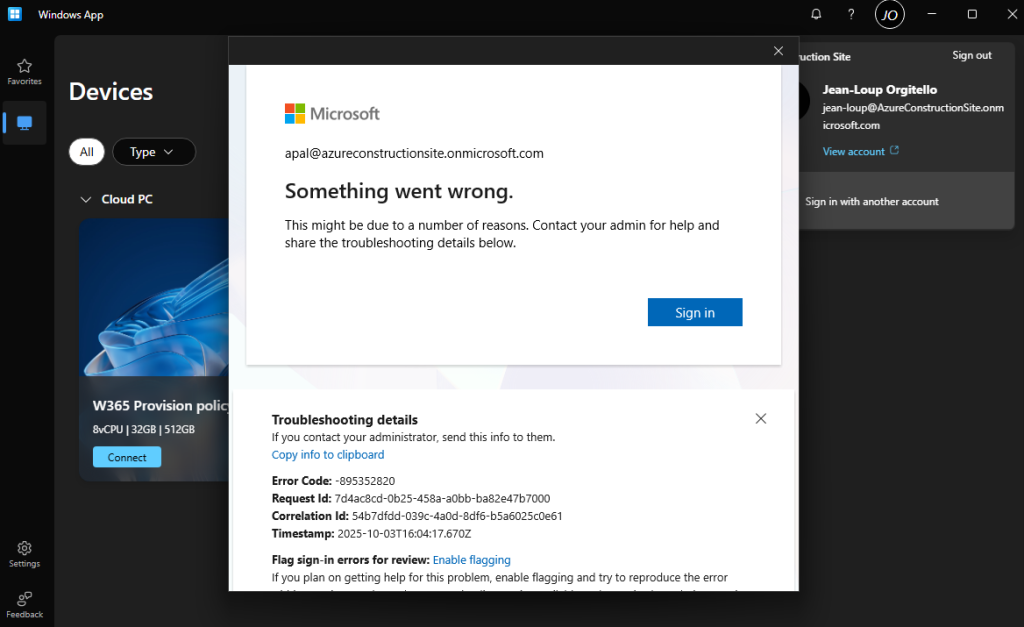Open Feedback in the sidebar
Image resolution: width=1024 pixels, height=627 pixels.
(24, 603)
